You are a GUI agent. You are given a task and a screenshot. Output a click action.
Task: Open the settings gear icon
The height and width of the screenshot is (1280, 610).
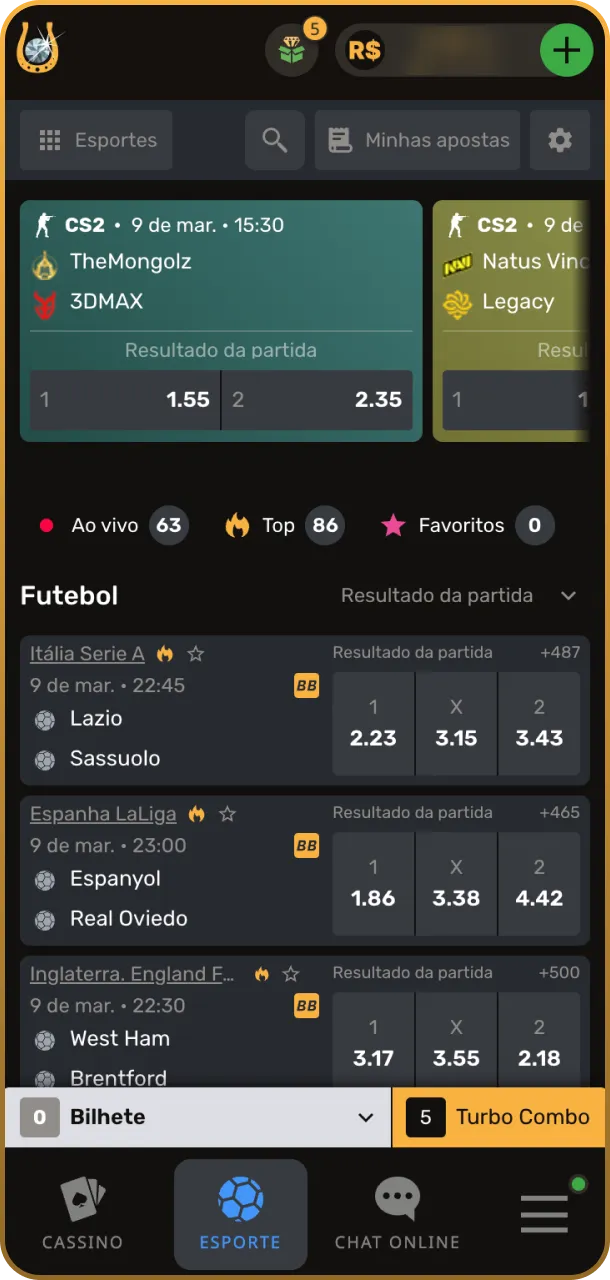pos(560,140)
